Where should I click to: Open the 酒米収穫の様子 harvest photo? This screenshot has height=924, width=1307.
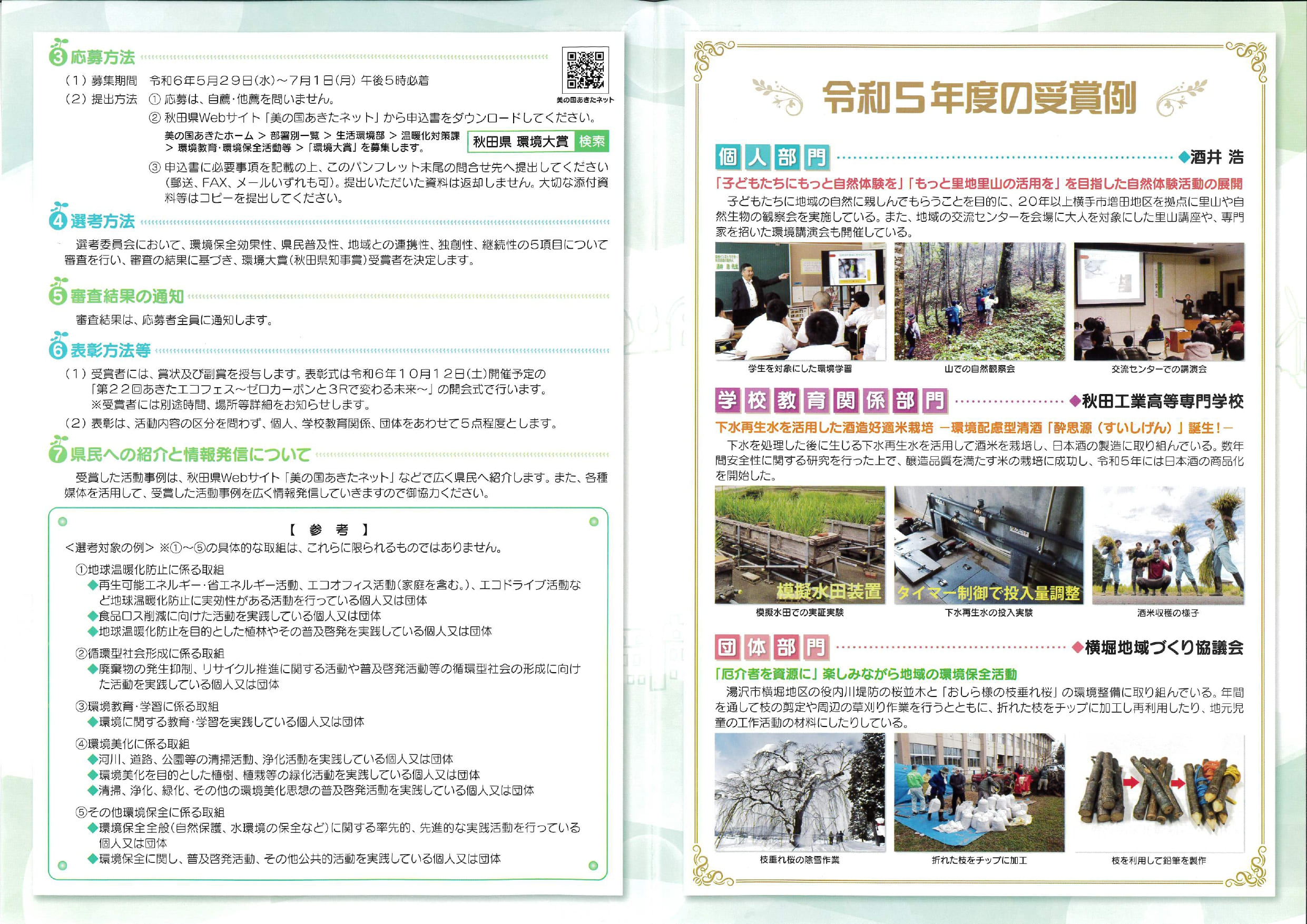click(x=1167, y=545)
